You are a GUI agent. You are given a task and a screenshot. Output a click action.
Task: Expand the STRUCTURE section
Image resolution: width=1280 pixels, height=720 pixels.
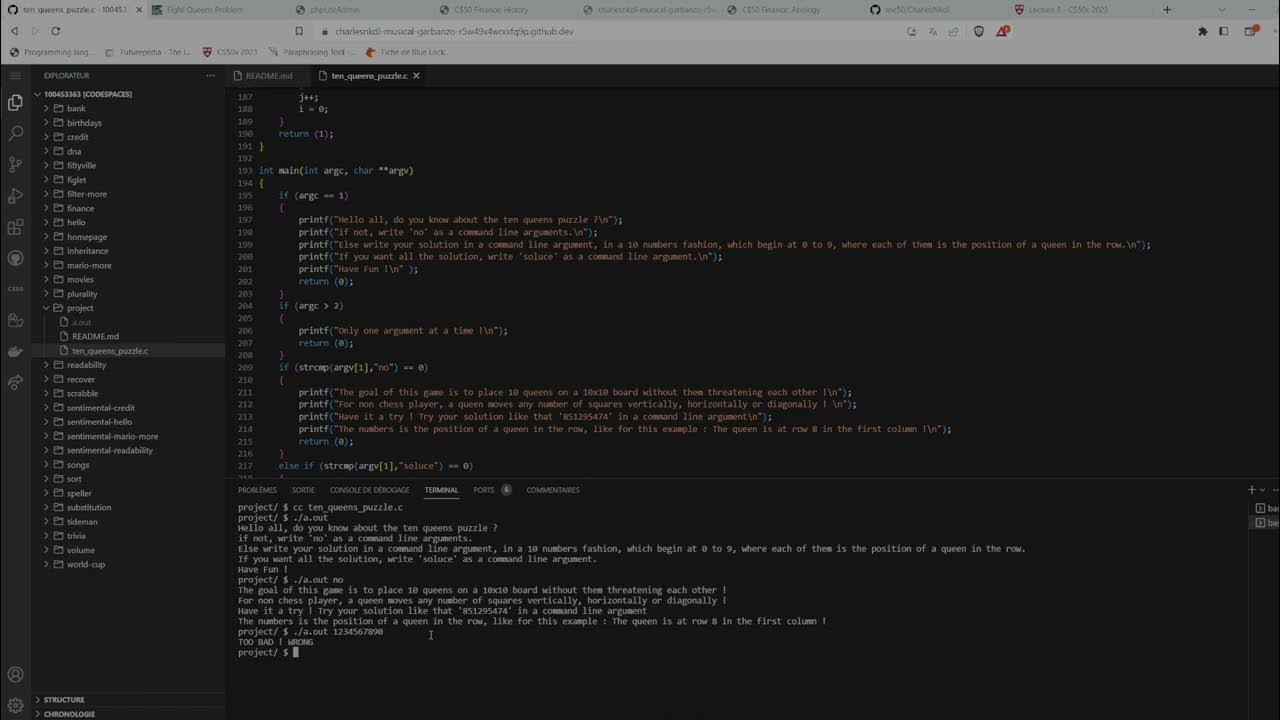pyautogui.click(x=64, y=700)
